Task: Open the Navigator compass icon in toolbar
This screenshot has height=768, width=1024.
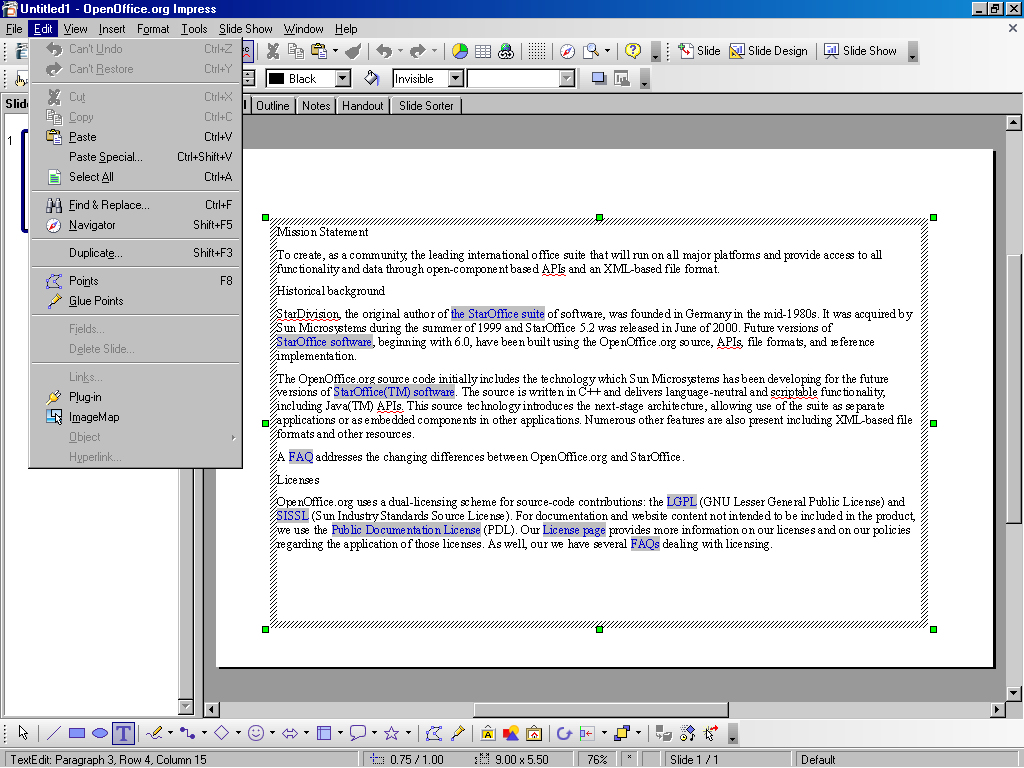Action: pyautogui.click(x=567, y=51)
